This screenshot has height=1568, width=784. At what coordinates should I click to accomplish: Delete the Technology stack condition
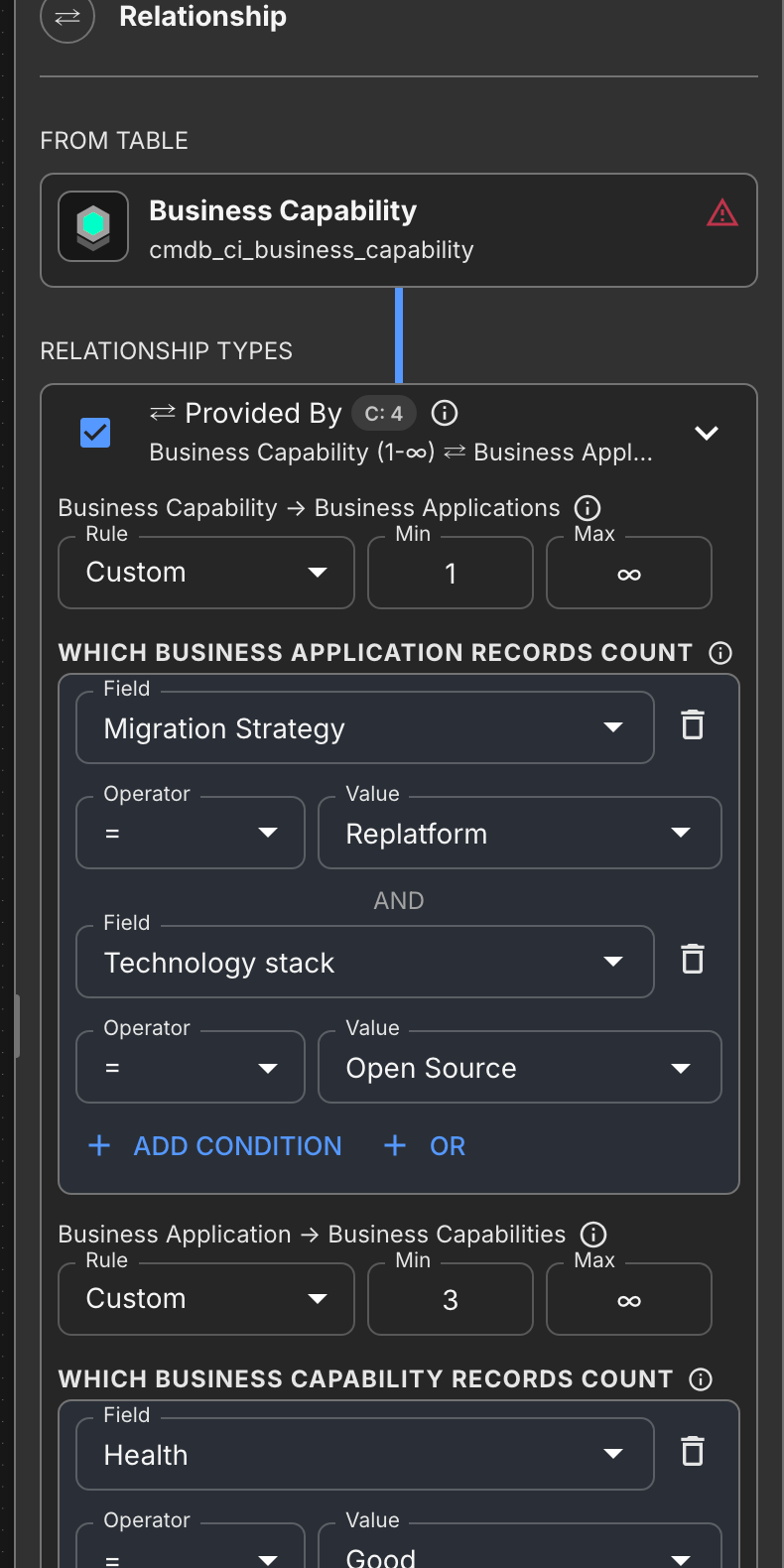coord(693,960)
